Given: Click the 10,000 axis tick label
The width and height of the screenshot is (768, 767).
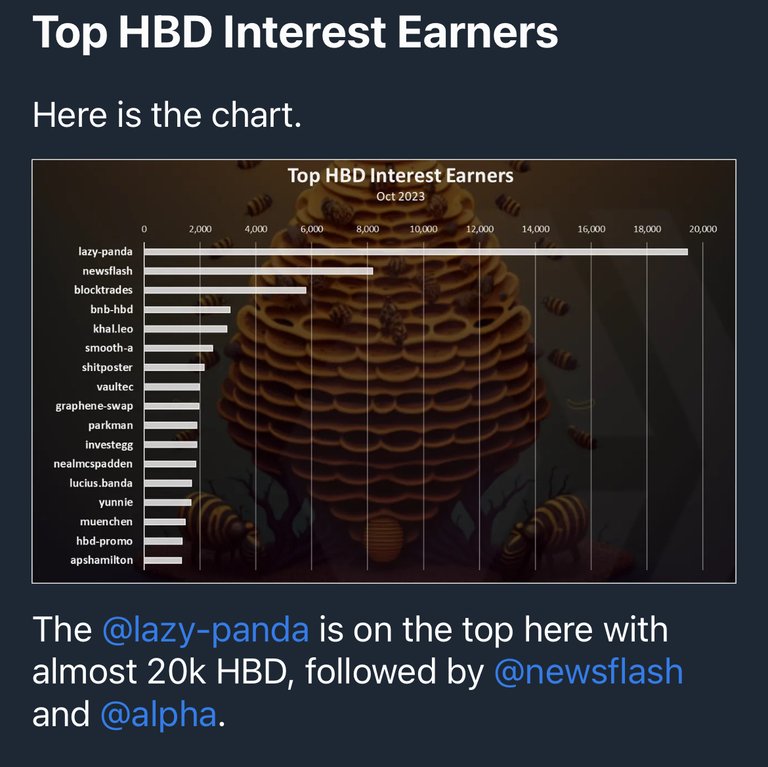Looking at the screenshot, I should (424, 229).
